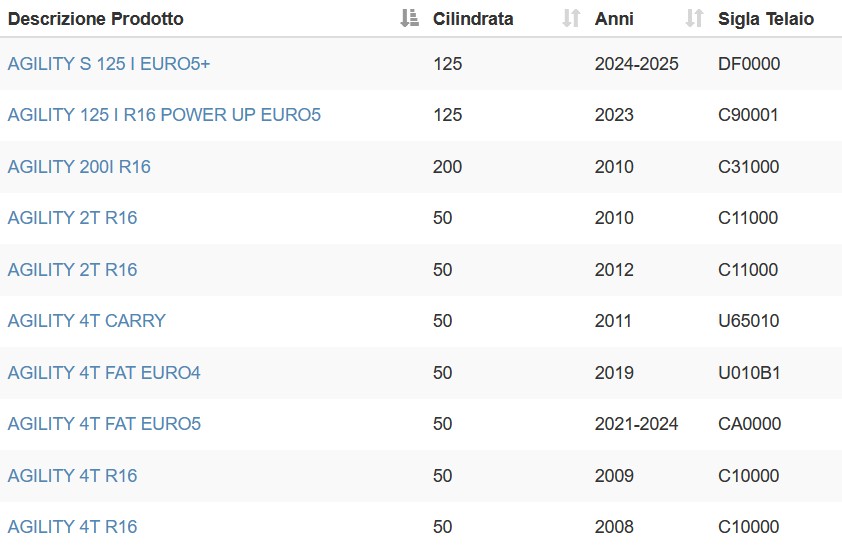
Task: Open the AGILITY 4T FAT EURO4 link
Action: tap(104, 372)
